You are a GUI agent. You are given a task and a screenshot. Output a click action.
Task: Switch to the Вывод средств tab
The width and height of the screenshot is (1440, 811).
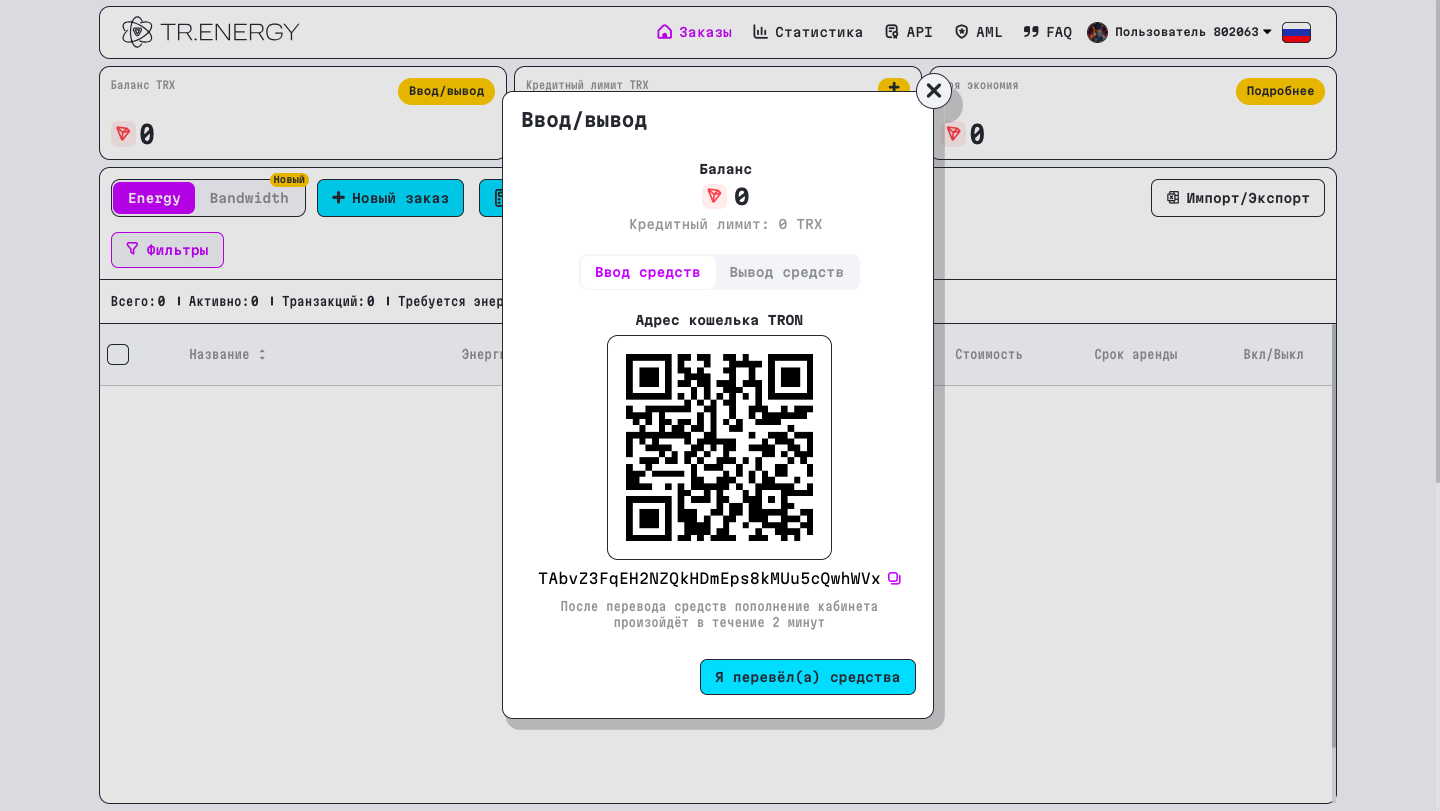tap(786, 272)
